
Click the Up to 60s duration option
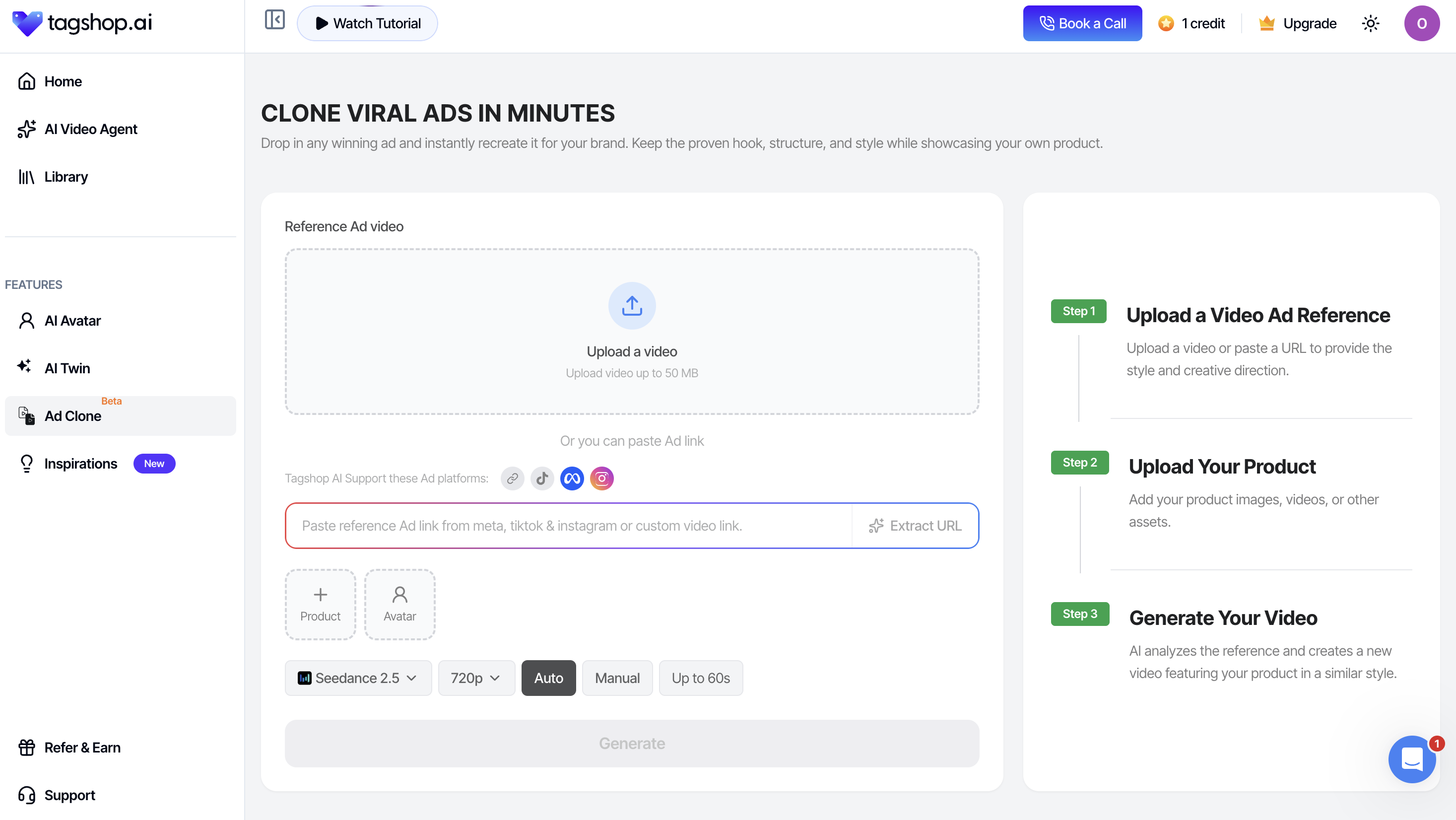(x=701, y=678)
